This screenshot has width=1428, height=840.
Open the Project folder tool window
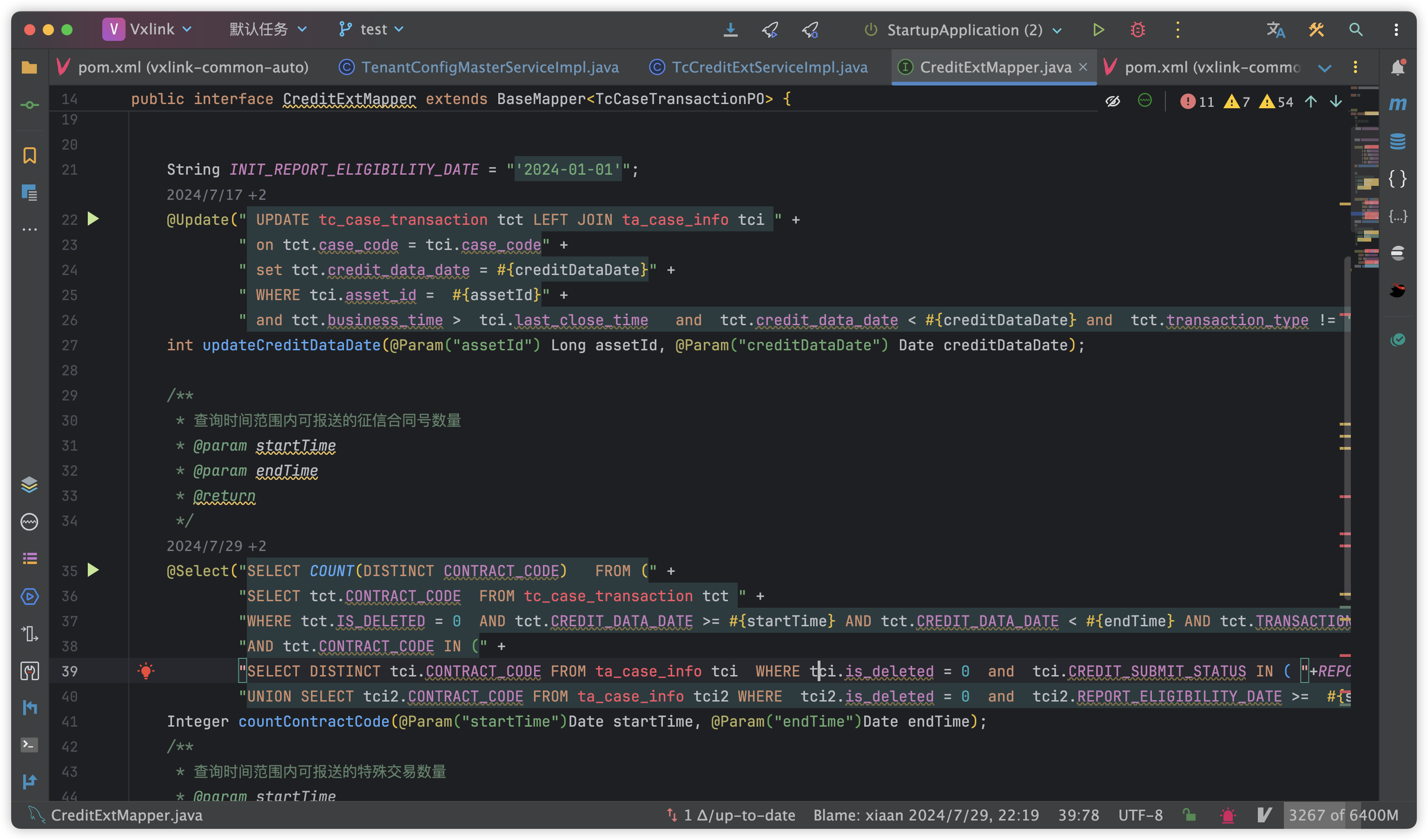(x=29, y=68)
